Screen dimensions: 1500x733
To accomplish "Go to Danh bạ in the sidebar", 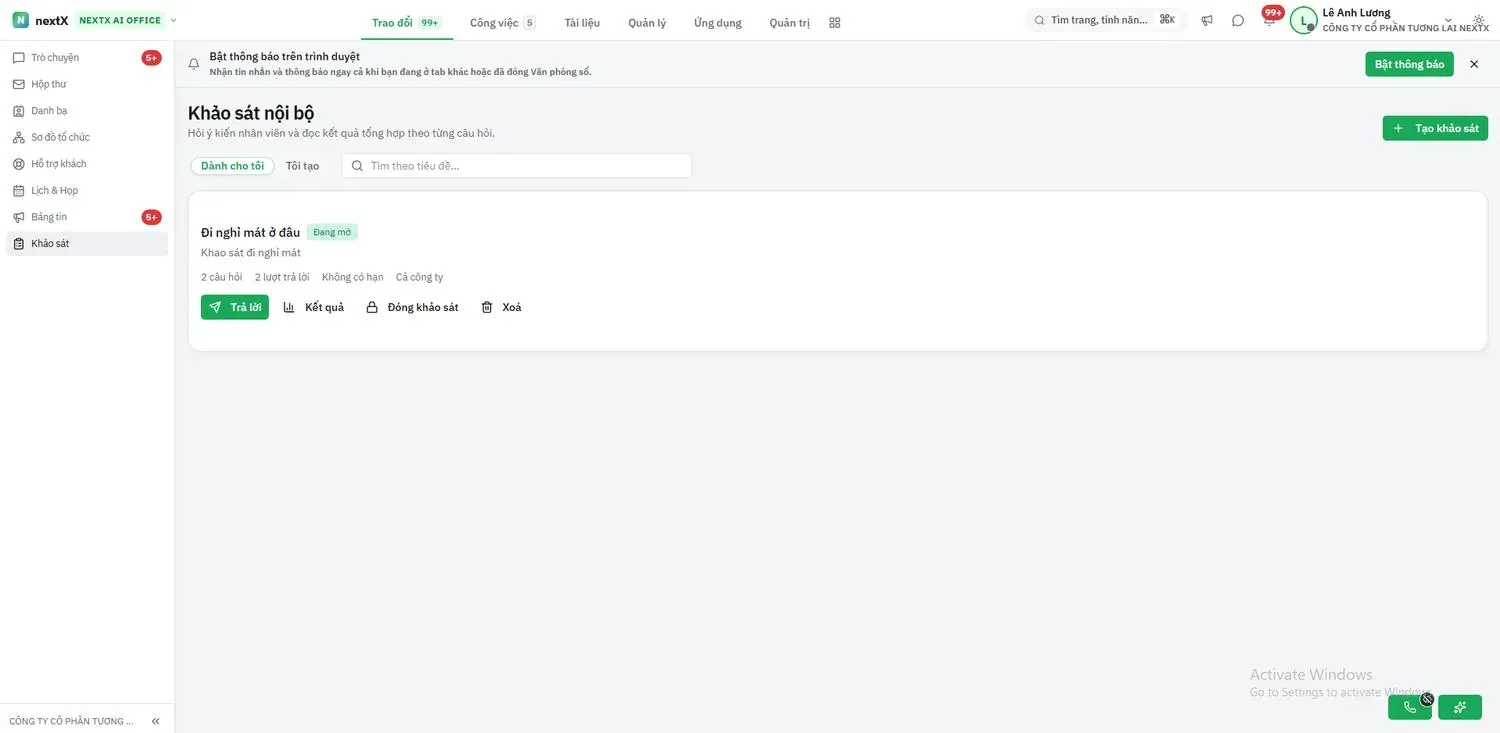I will pos(87,111).
